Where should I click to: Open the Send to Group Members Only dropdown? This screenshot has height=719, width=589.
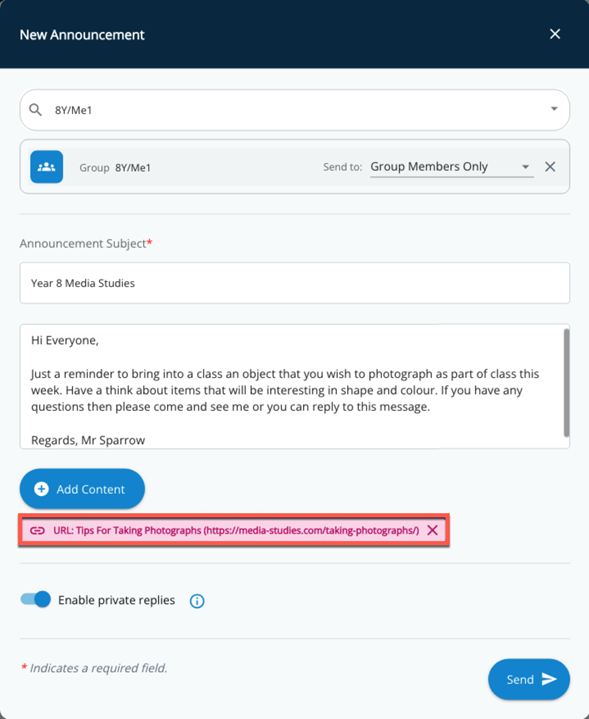pyautogui.click(x=452, y=167)
